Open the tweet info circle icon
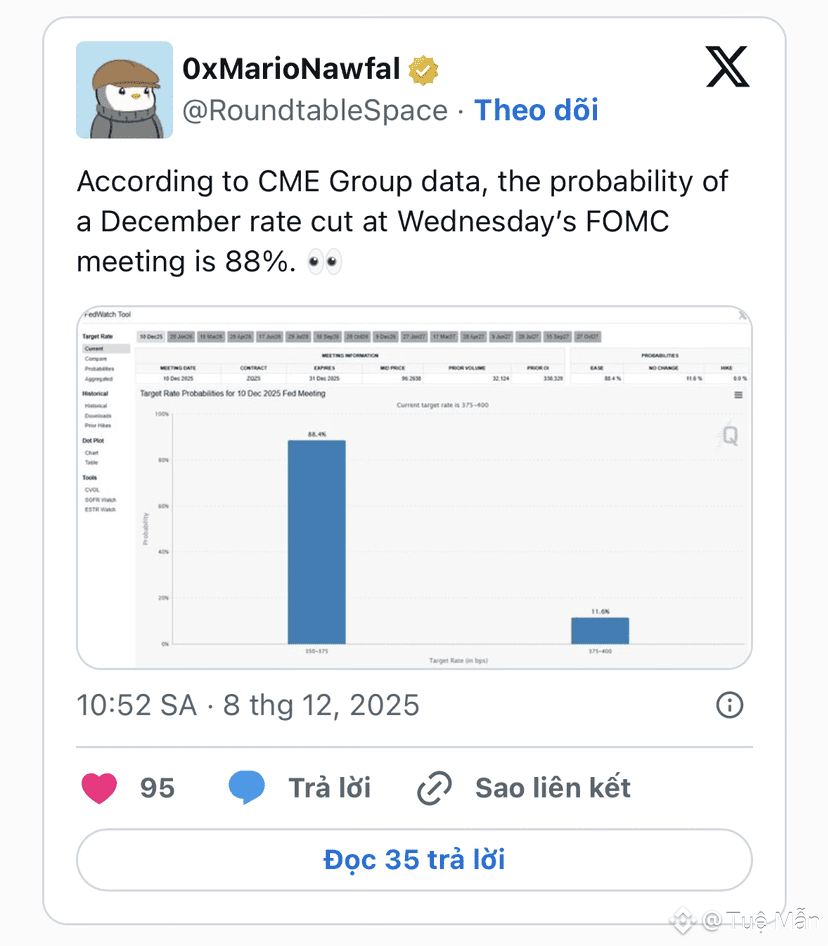The image size is (828, 946). point(730,705)
